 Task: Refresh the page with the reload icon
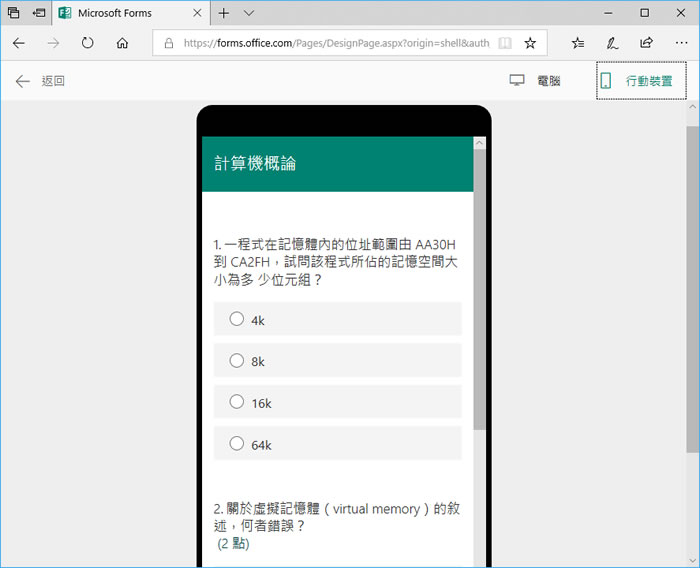[88, 43]
